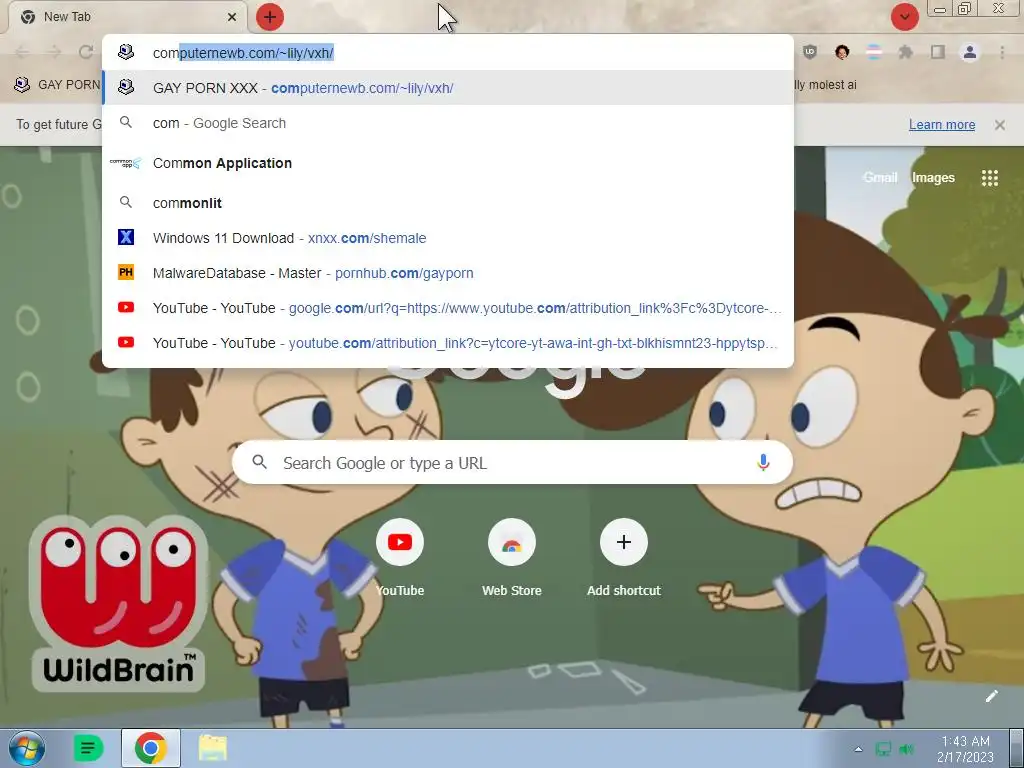Choose the 'com - Google Search' suggestion
Viewport: 1024px width, 768px height.
[448, 123]
